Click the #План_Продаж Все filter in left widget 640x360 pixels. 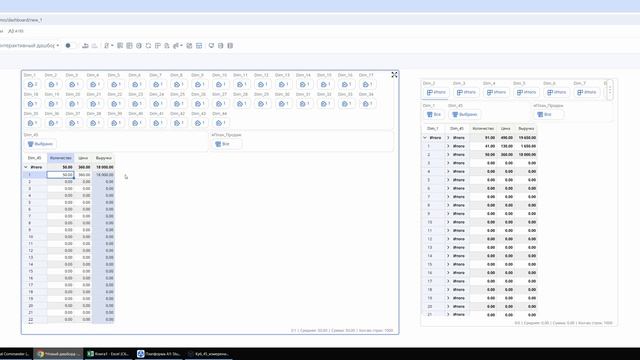click(x=226, y=144)
